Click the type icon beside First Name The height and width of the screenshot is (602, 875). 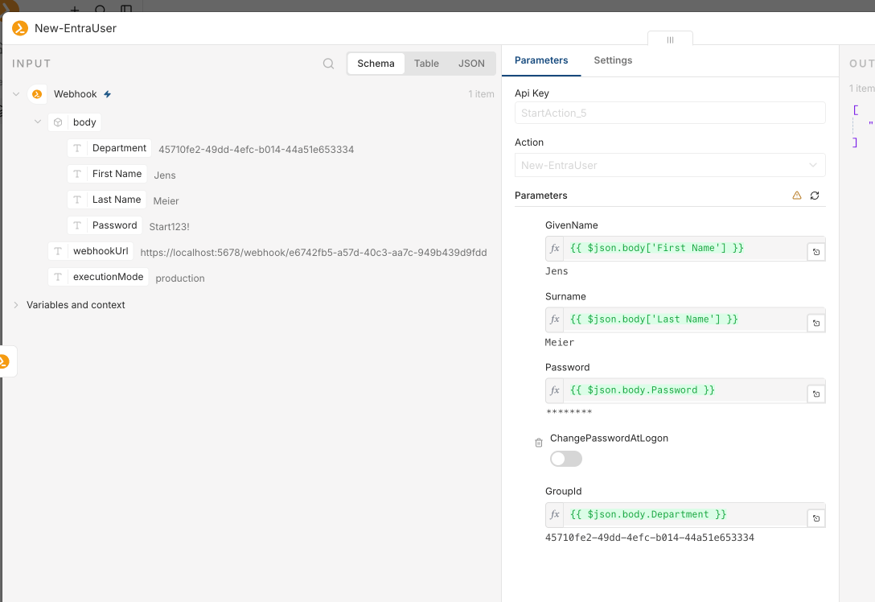tap(78, 174)
